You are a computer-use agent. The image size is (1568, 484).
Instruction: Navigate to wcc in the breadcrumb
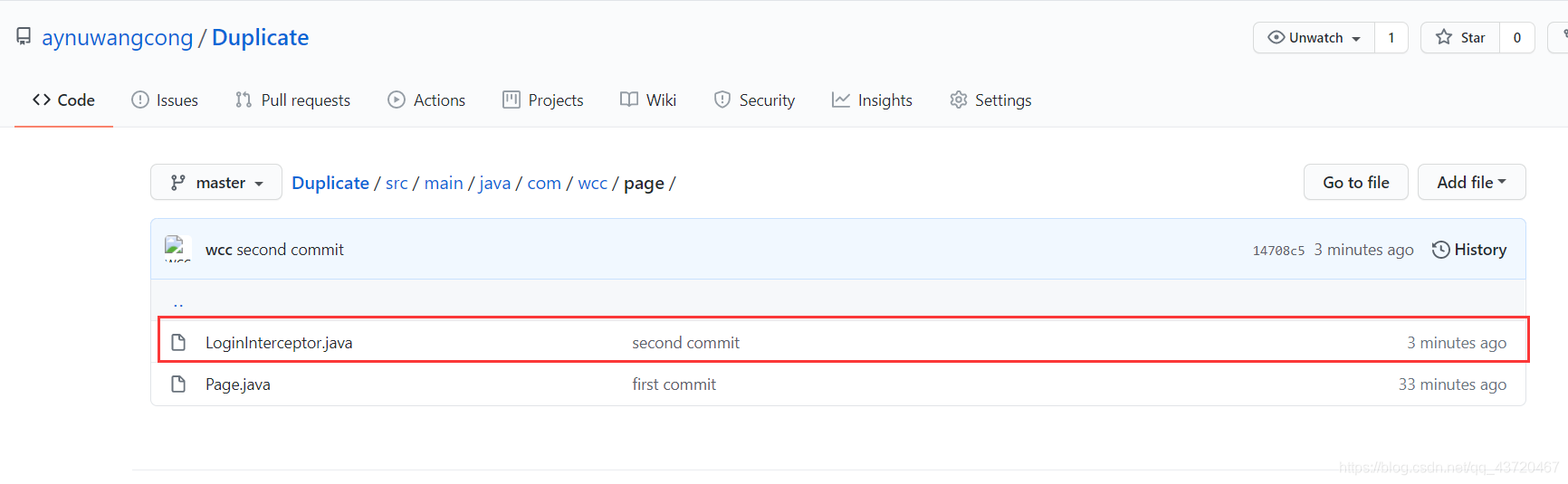593,183
